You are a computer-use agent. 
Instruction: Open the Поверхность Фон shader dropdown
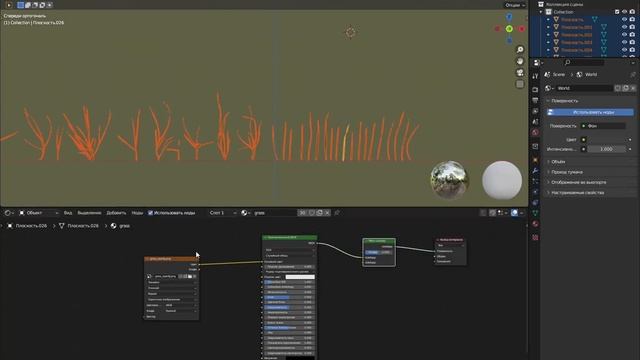pos(603,126)
